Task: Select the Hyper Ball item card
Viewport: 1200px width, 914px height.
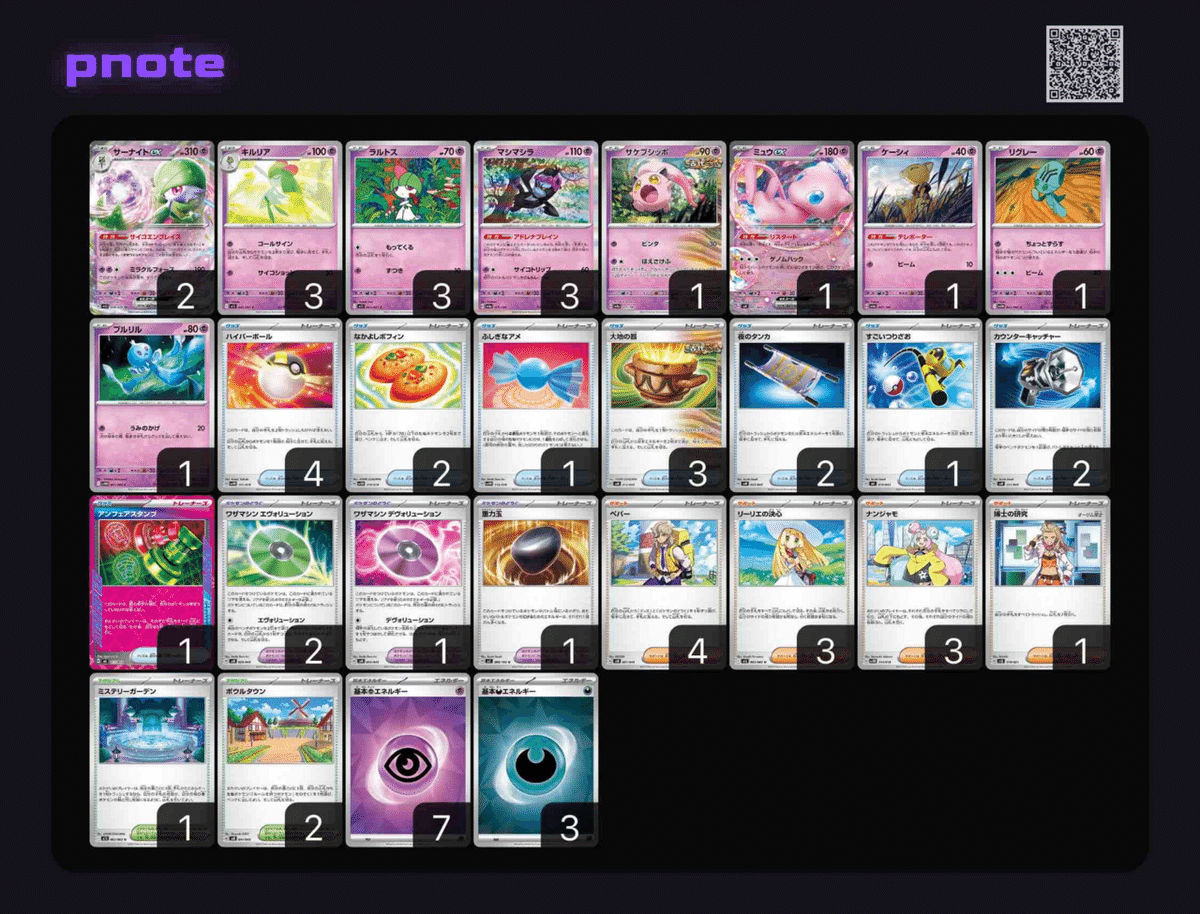Action: point(280,406)
